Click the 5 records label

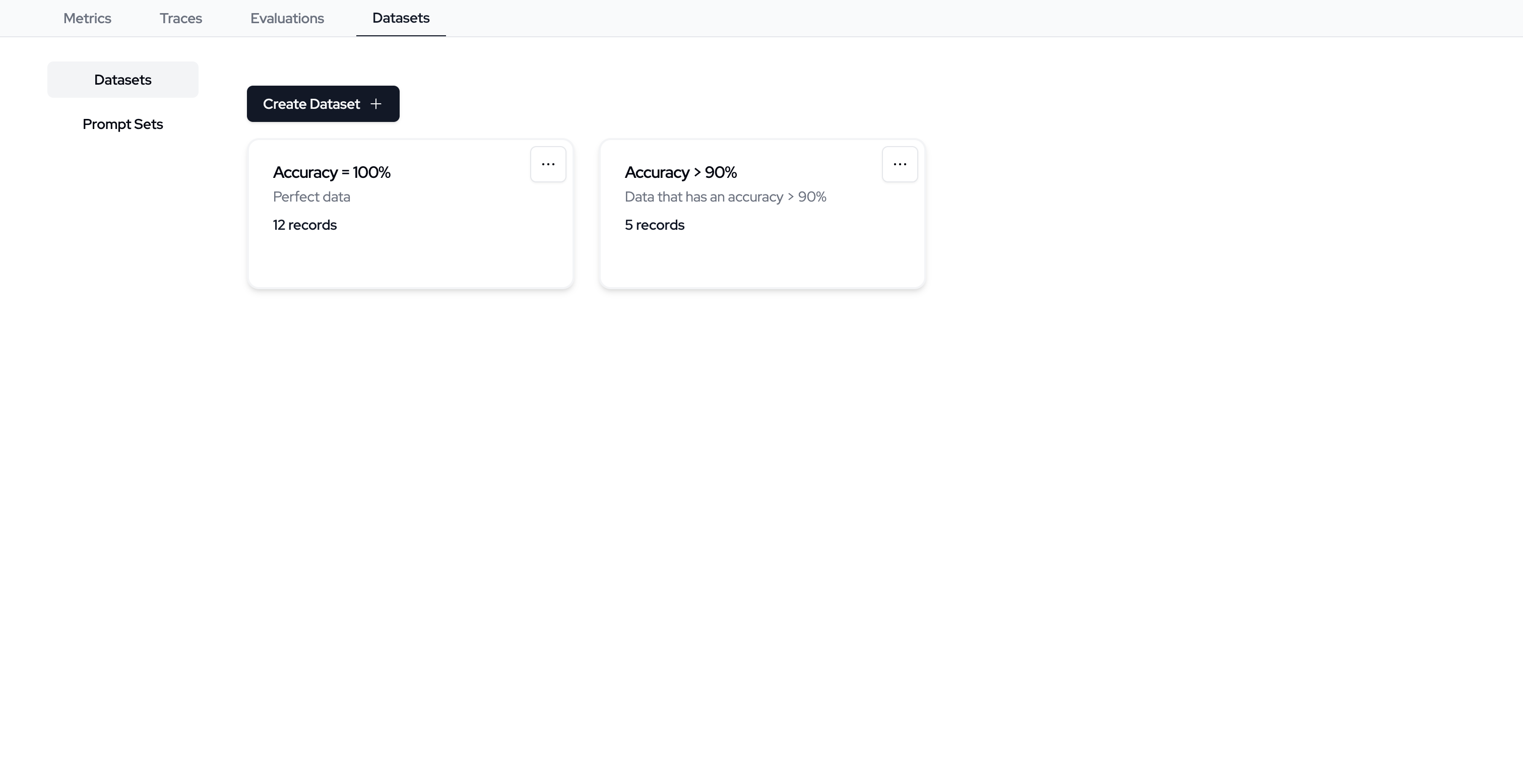click(654, 225)
